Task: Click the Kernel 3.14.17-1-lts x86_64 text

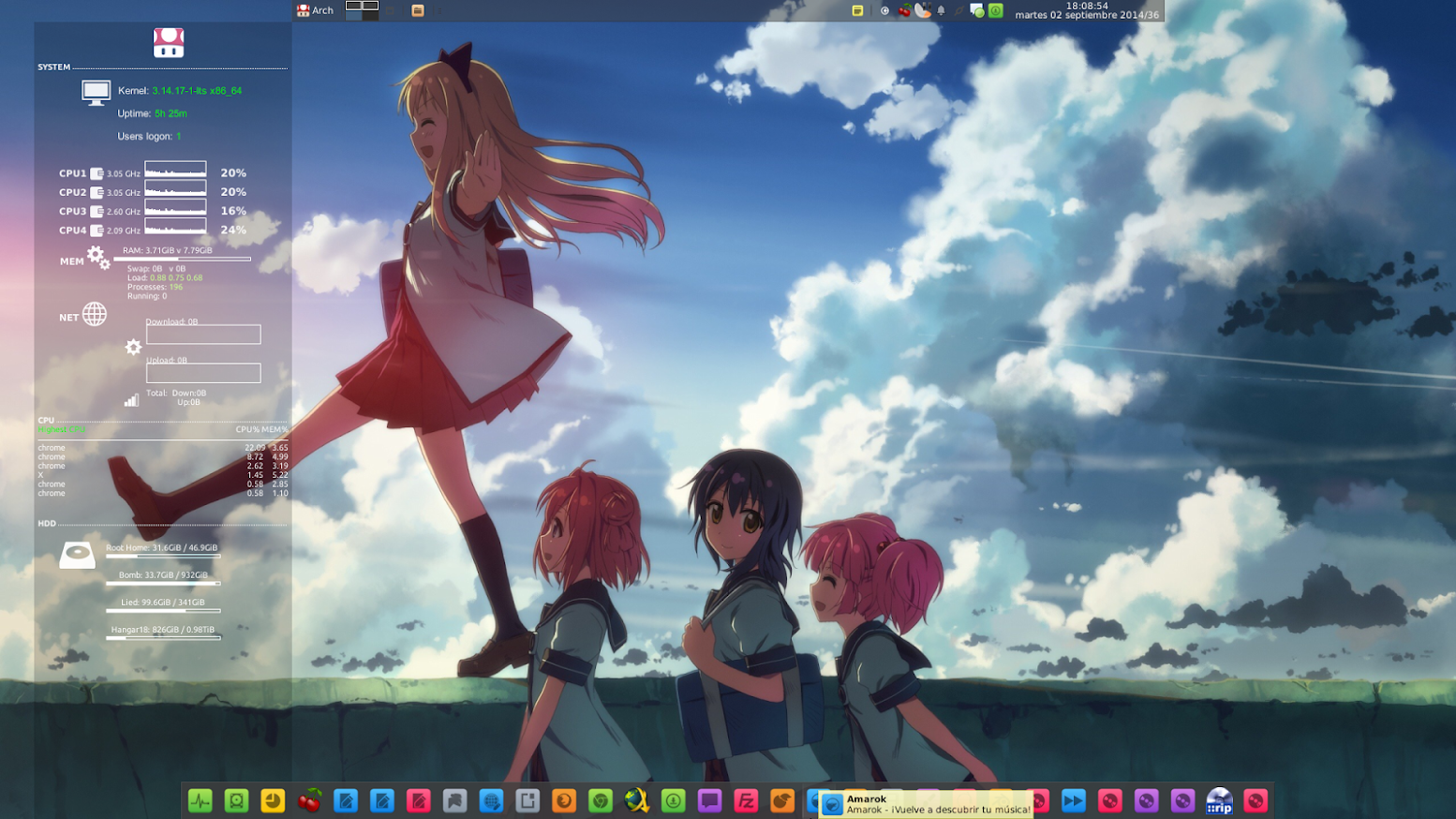Action: point(180,91)
